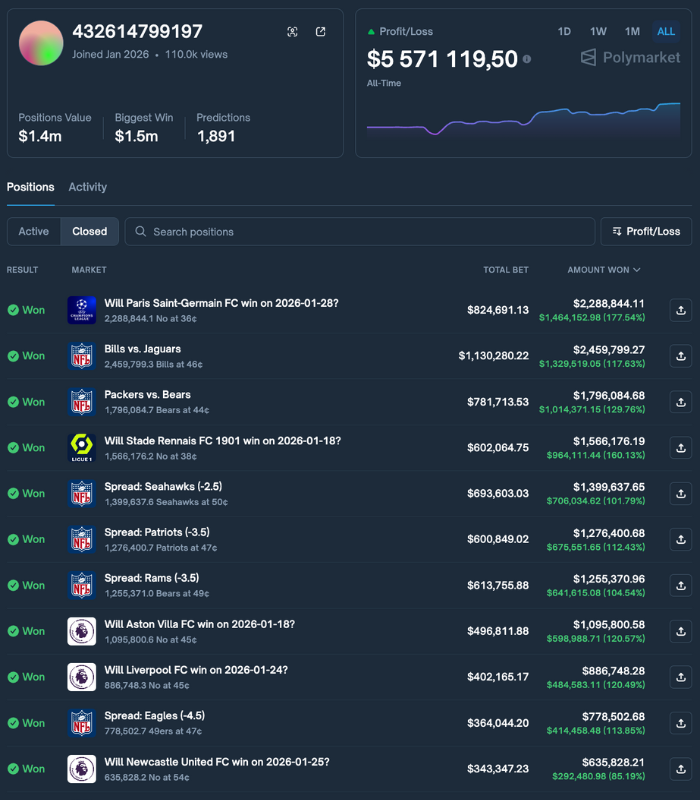Click the NFL logo for Bills vs. Jaguars
This screenshot has height=800, width=700.
pos(82,356)
